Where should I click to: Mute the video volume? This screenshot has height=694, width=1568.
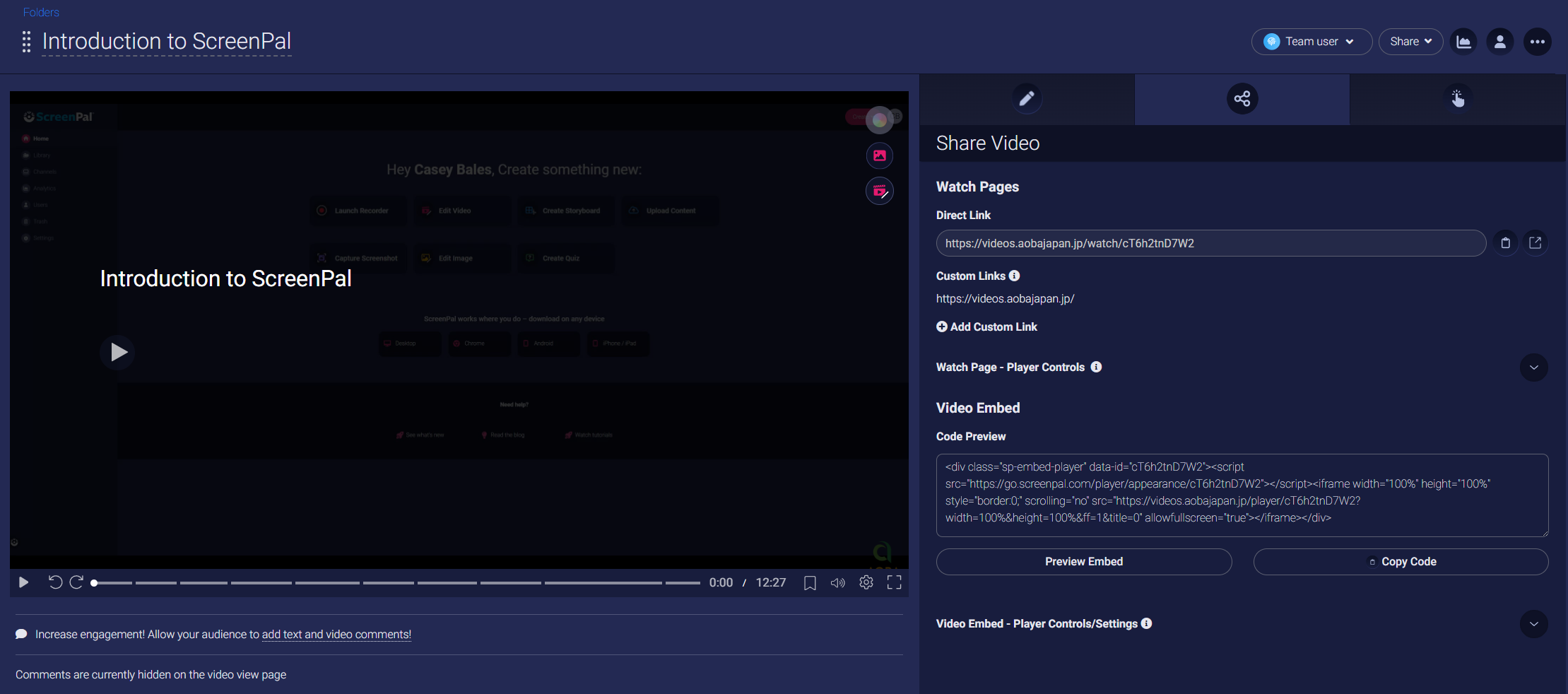pyautogui.click(x=837, y=583)
